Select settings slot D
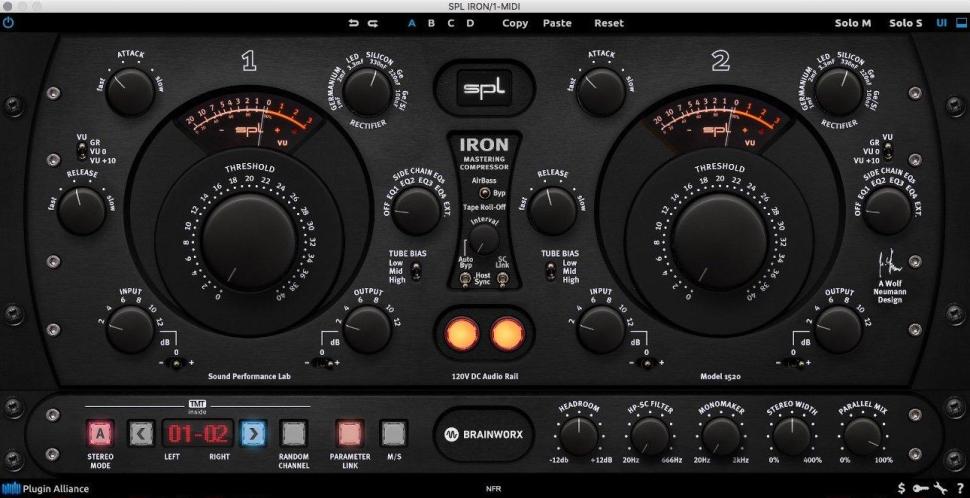This screenshot has width=970, height=498. (470, 24)
